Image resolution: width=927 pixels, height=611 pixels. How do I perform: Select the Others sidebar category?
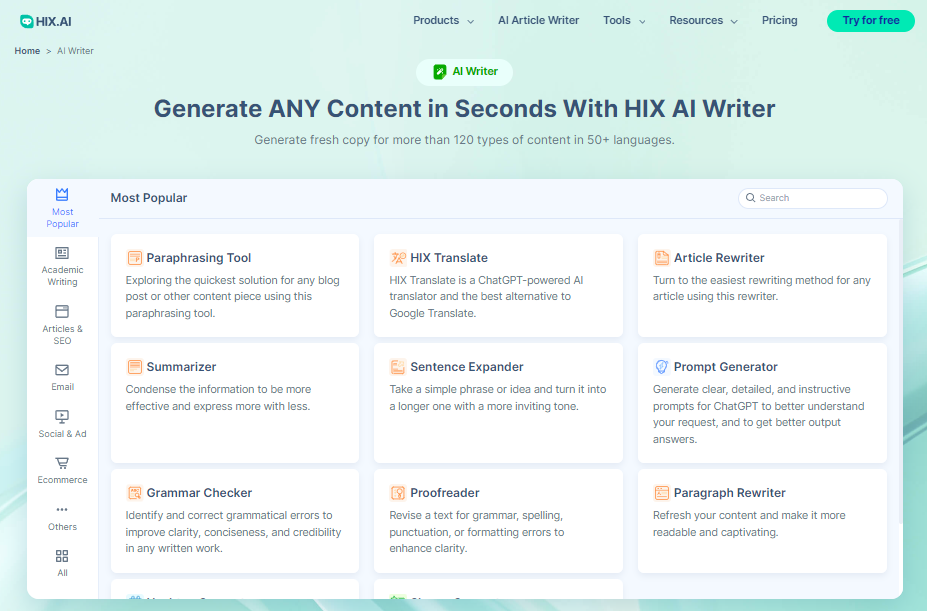coord(62,515)
